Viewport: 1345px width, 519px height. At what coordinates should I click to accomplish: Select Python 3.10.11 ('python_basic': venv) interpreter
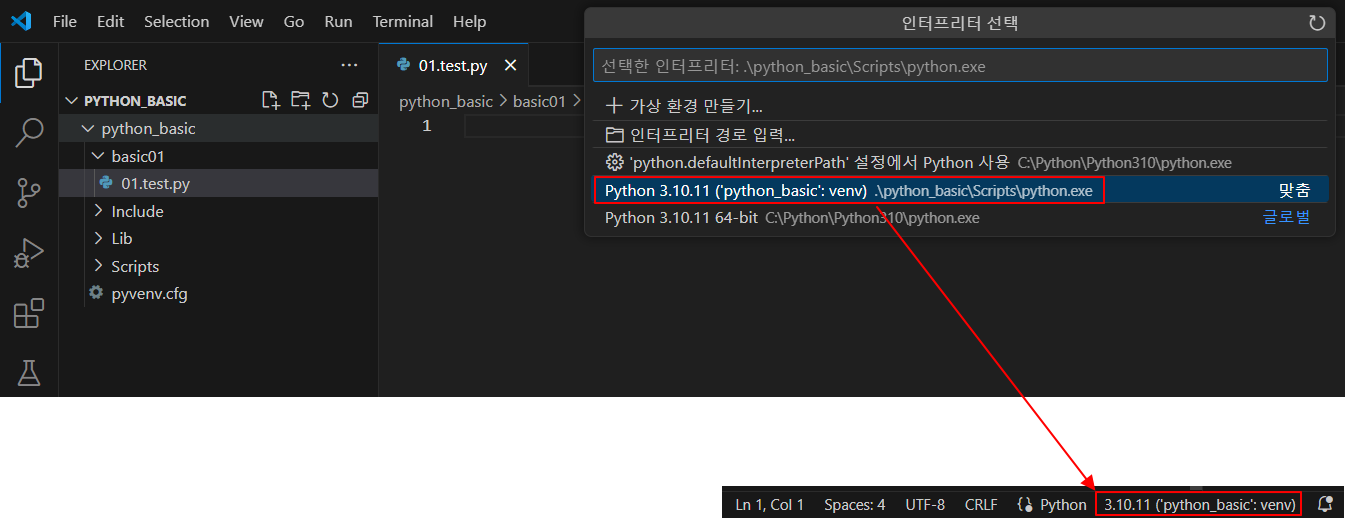(x=960, y=190)
